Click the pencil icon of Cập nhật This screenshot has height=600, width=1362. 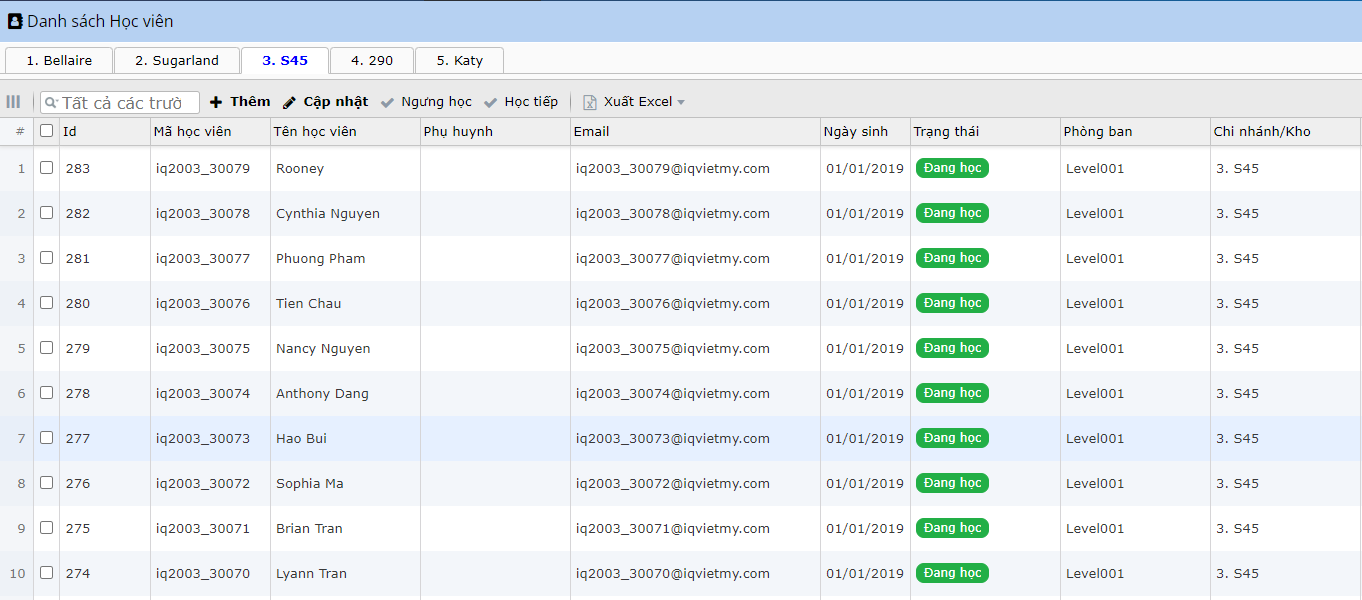pos(290,102)
